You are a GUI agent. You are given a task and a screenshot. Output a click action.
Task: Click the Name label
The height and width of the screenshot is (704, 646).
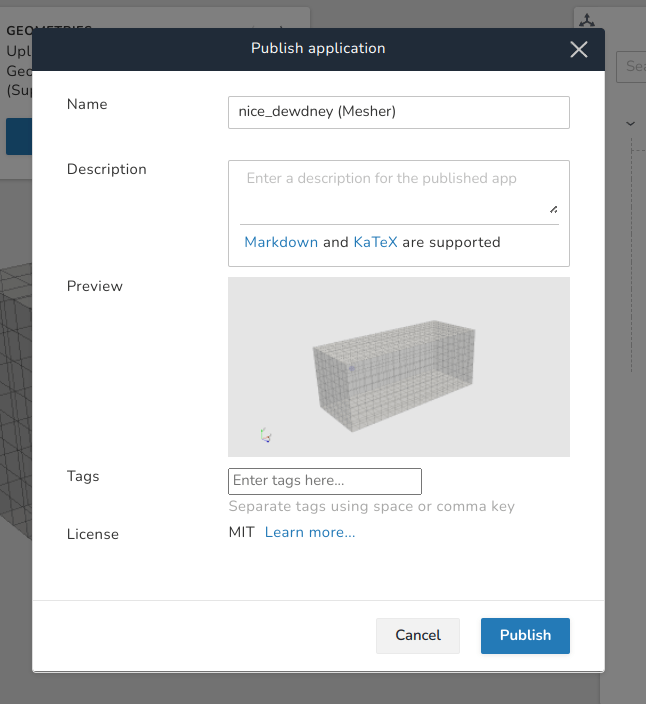[x=87, y=104]
